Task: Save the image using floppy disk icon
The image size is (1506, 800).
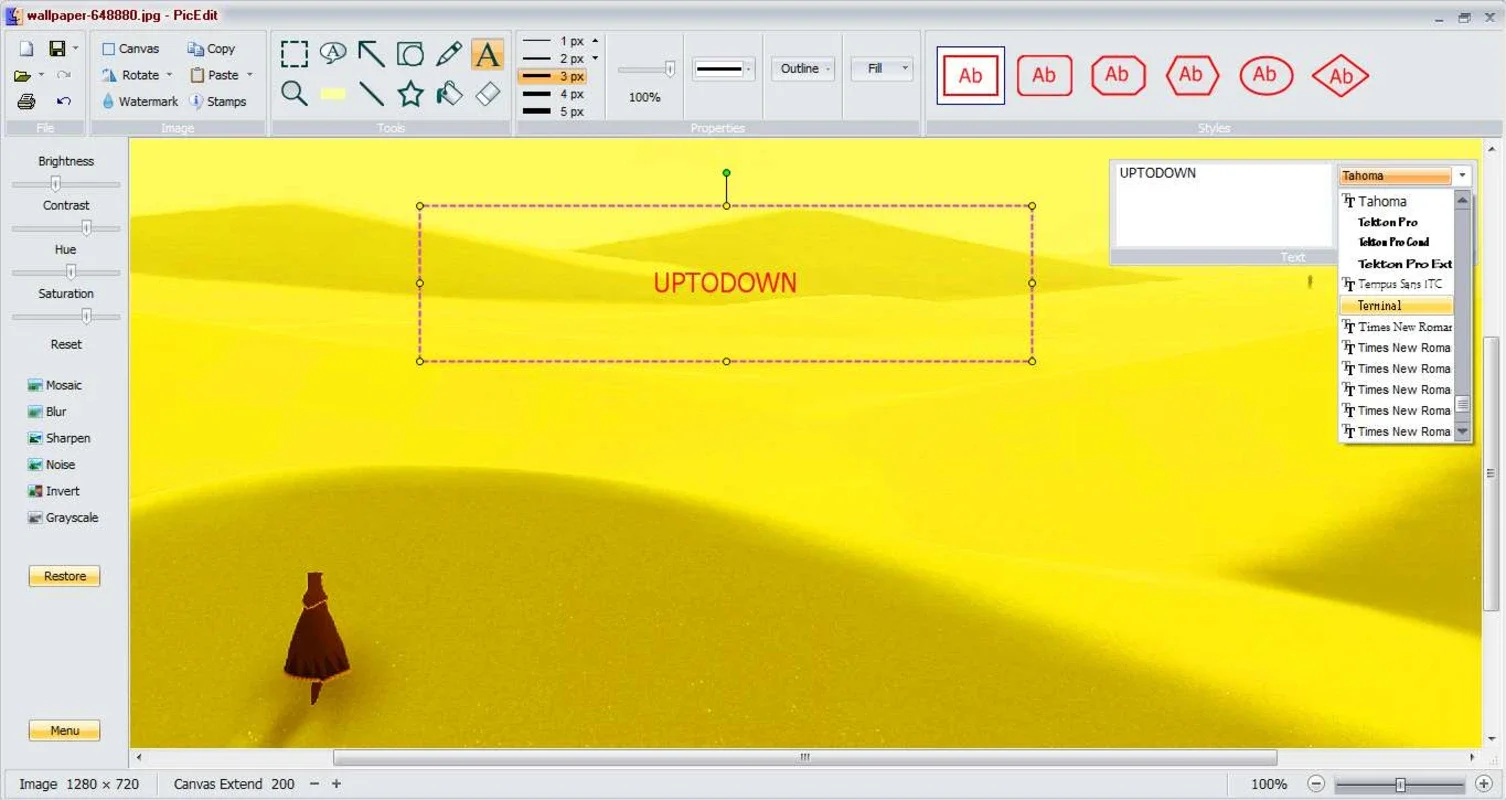Action: click(x=57, y=48)
